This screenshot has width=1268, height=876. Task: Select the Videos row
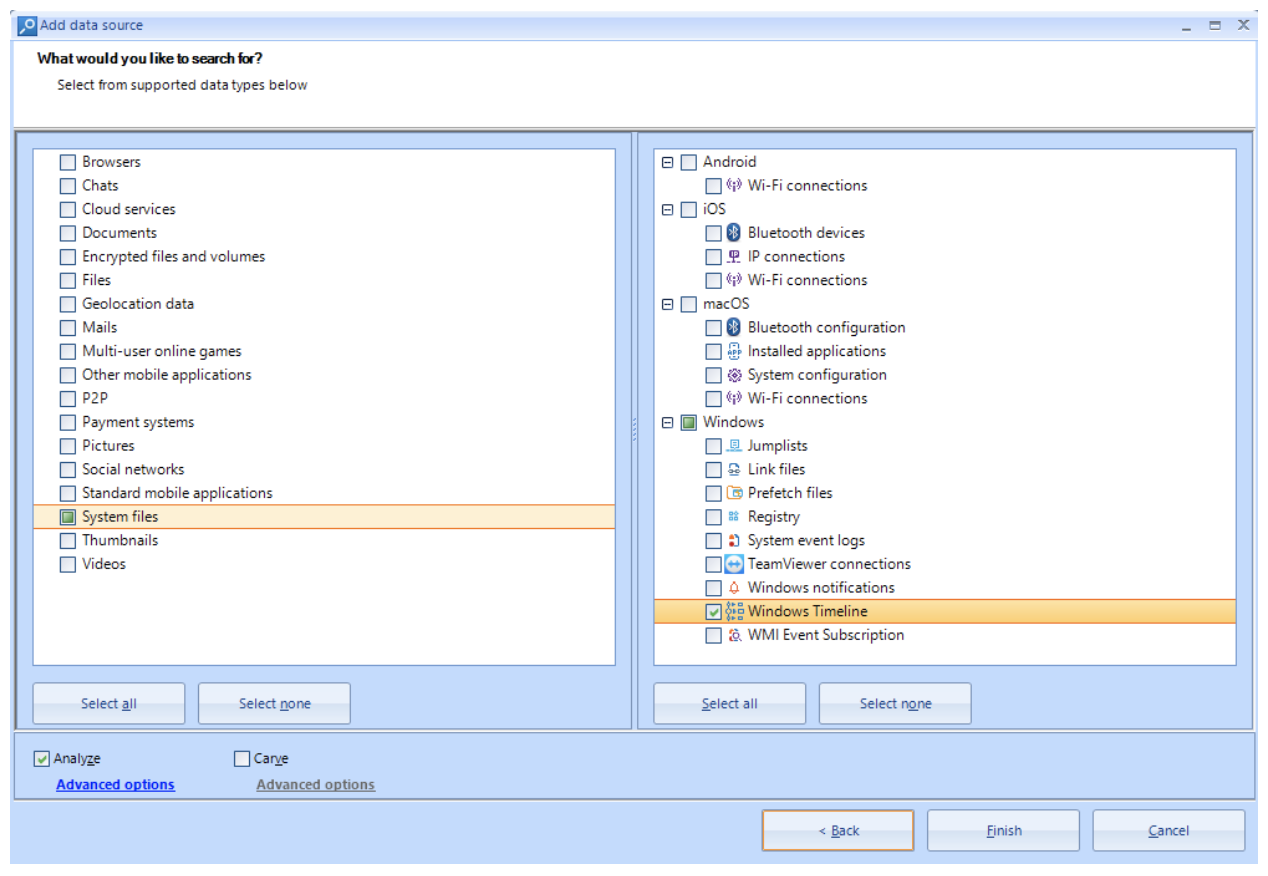point(324,564)
